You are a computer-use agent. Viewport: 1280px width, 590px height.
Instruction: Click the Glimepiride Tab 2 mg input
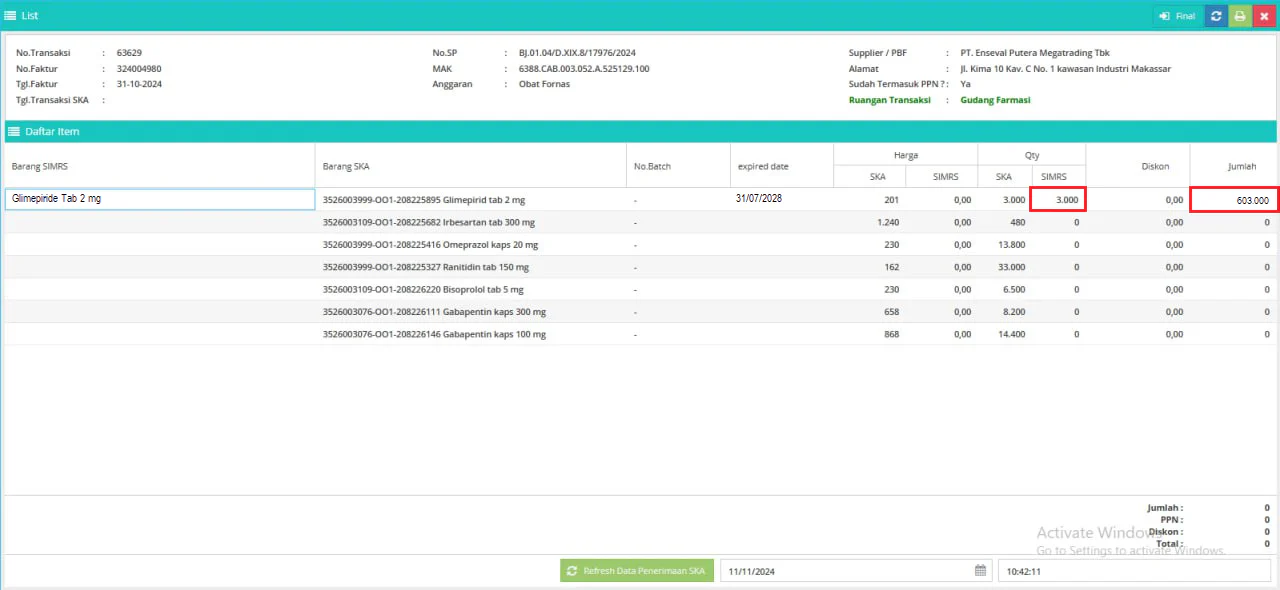click(160, 199)
